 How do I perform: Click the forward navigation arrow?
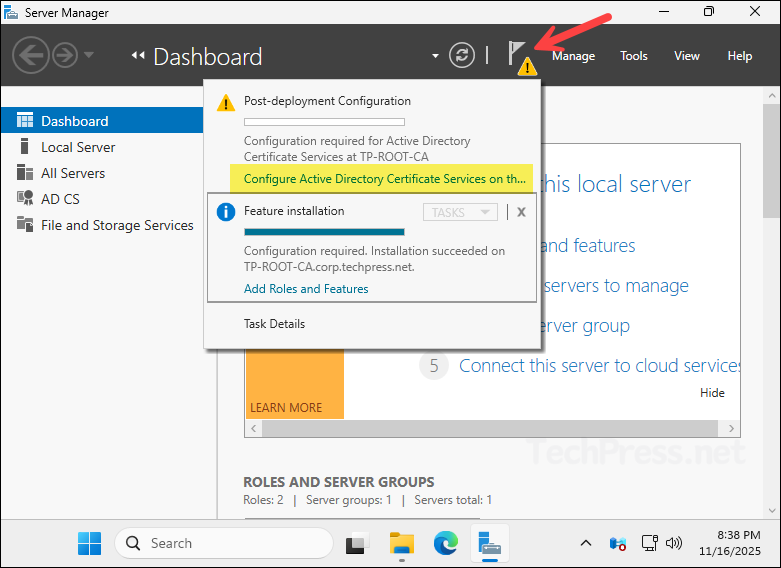coord(65,55)
